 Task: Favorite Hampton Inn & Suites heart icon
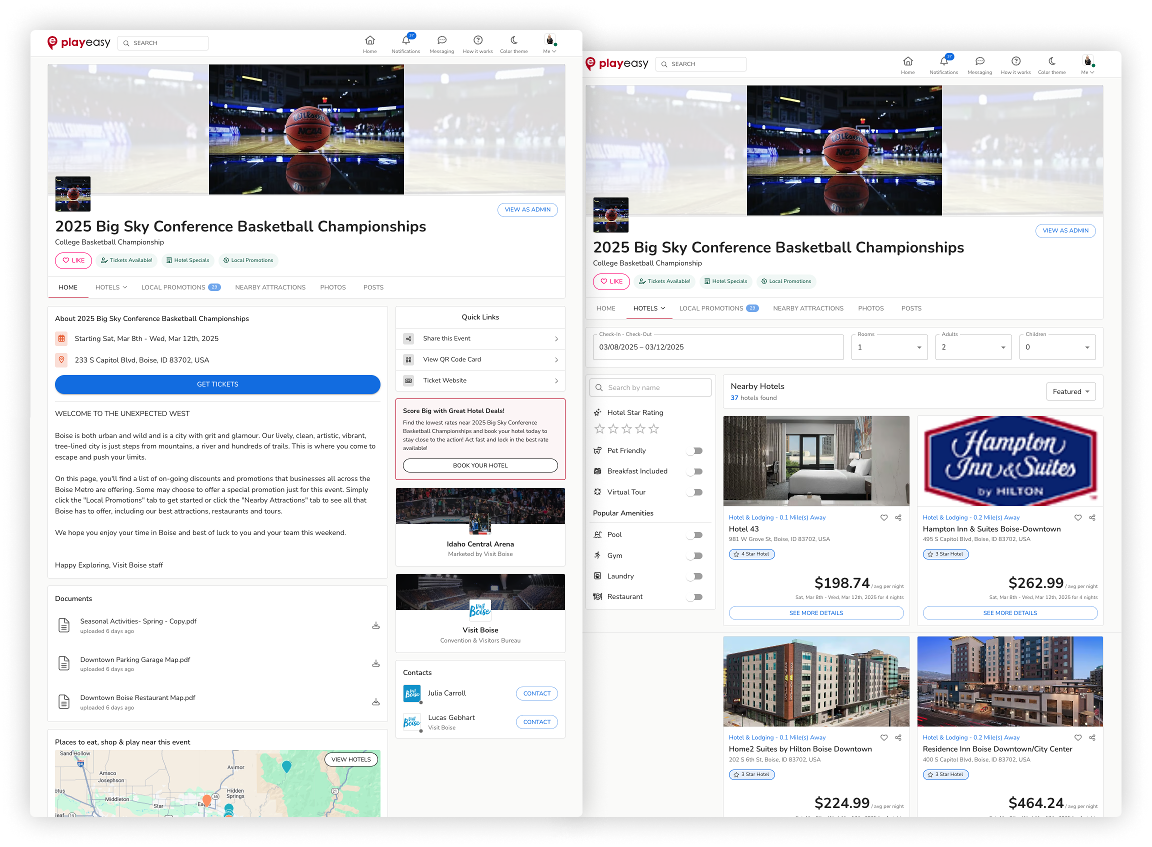(x=1078, y=518)
